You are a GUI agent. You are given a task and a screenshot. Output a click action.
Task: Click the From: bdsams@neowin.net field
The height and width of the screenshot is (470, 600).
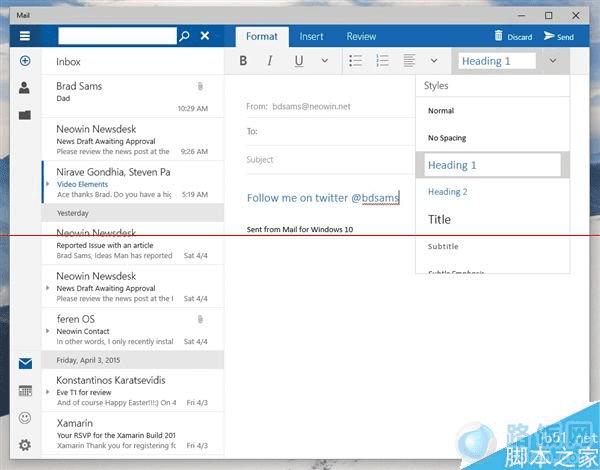(331, 106)
